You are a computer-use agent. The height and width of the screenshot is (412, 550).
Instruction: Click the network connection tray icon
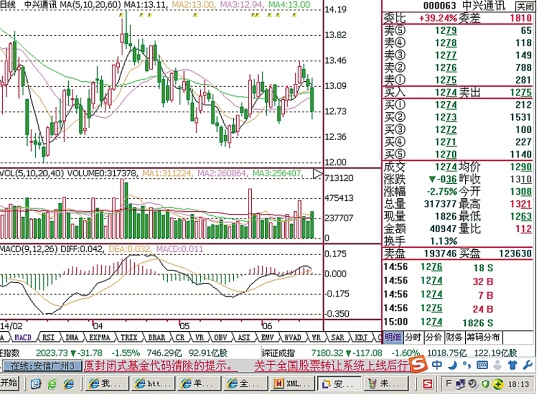[x=460, y=384]
